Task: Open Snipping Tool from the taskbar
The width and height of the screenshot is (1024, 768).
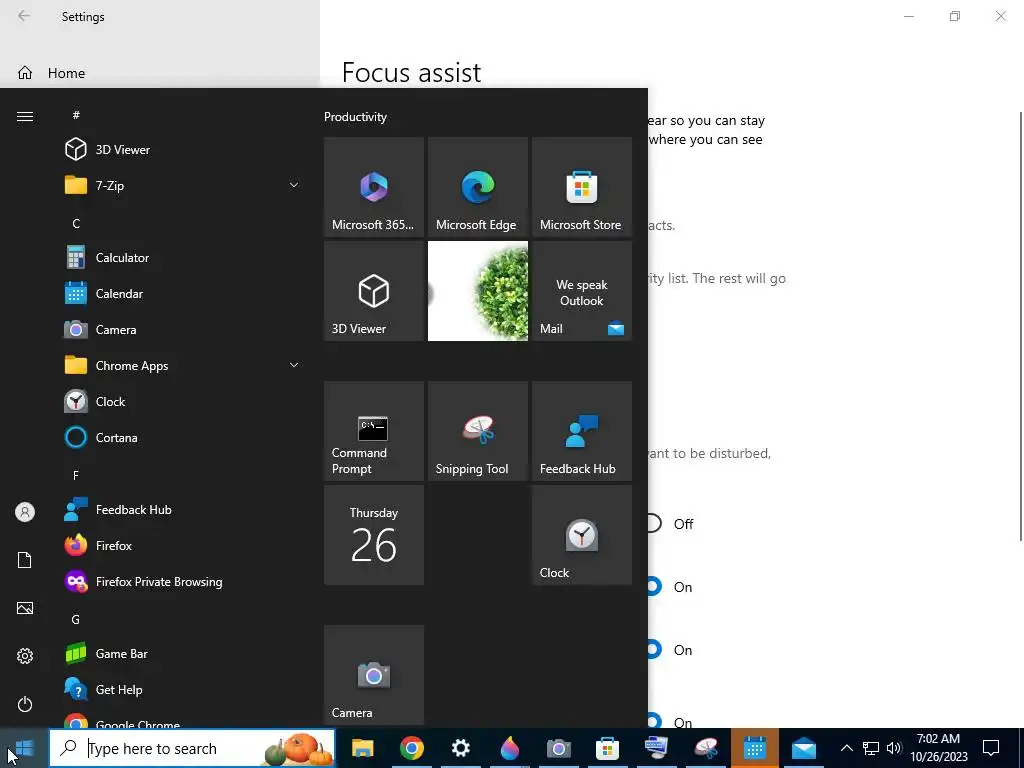Action: coord(705,748)
